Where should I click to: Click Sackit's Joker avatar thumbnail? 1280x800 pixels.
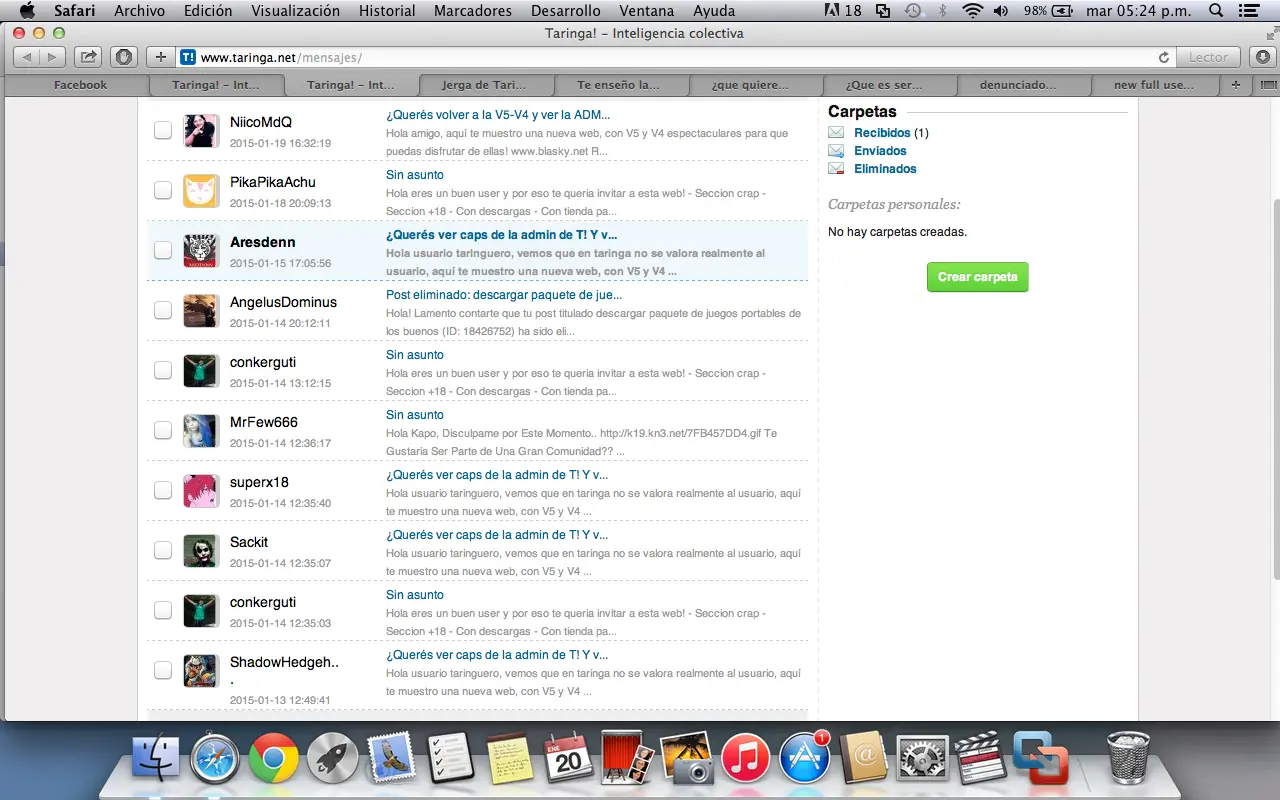[201, 550]
